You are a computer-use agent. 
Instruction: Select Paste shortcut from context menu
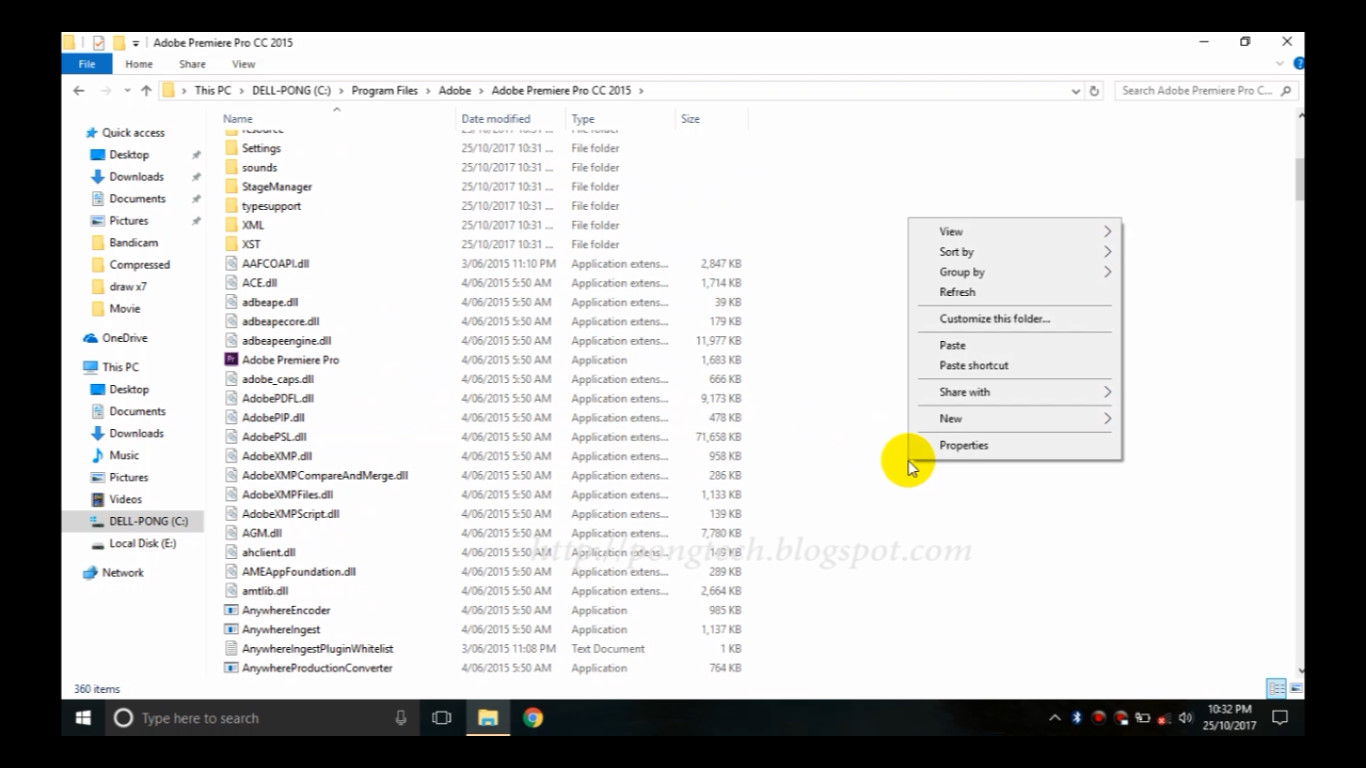tap(1015, 365)
